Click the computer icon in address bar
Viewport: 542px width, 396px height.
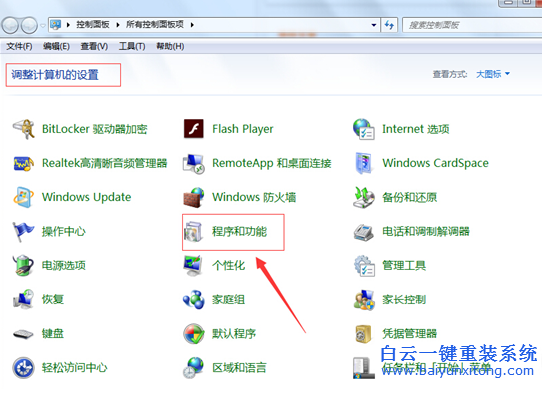pos(56,25)
